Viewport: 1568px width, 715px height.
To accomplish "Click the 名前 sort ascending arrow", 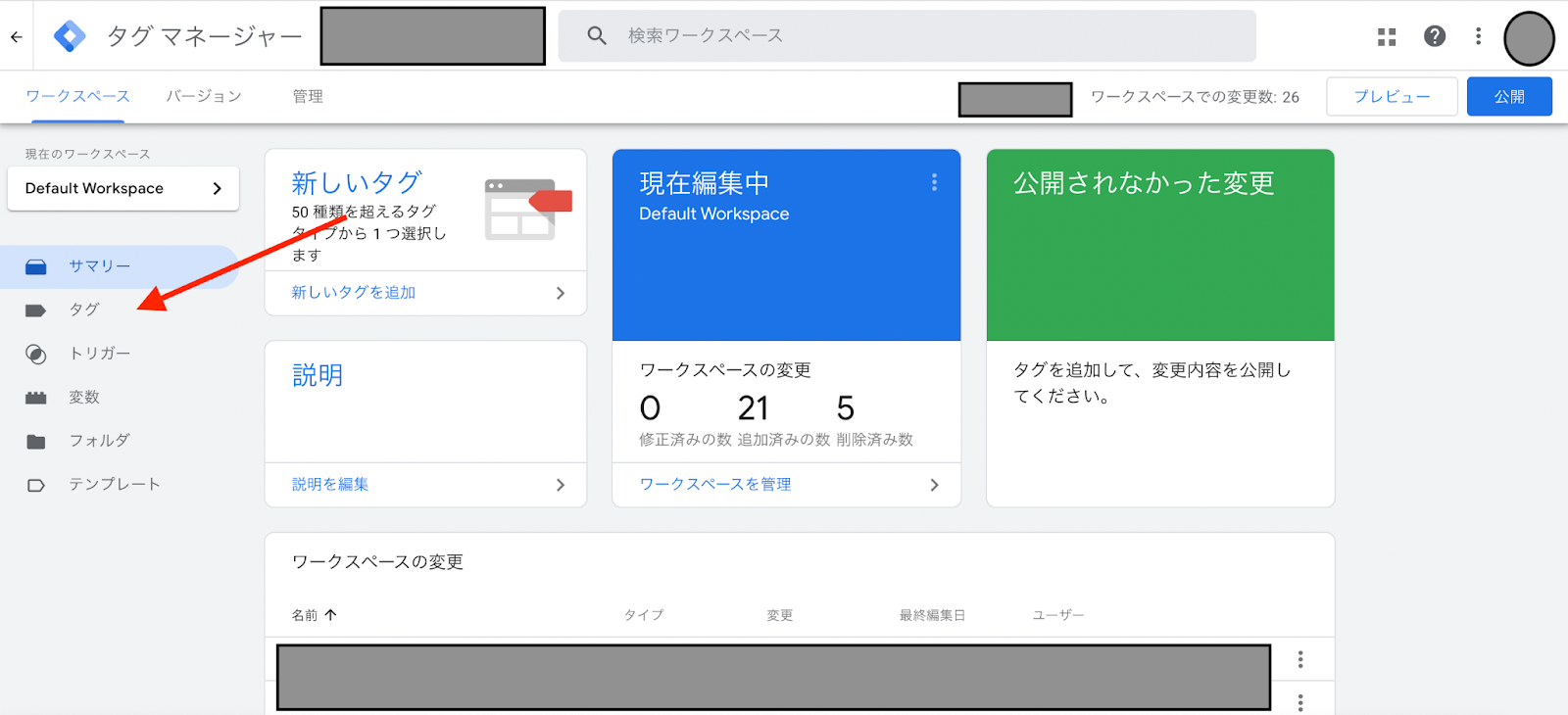I will pyautogui.click(x=330, y=615).
